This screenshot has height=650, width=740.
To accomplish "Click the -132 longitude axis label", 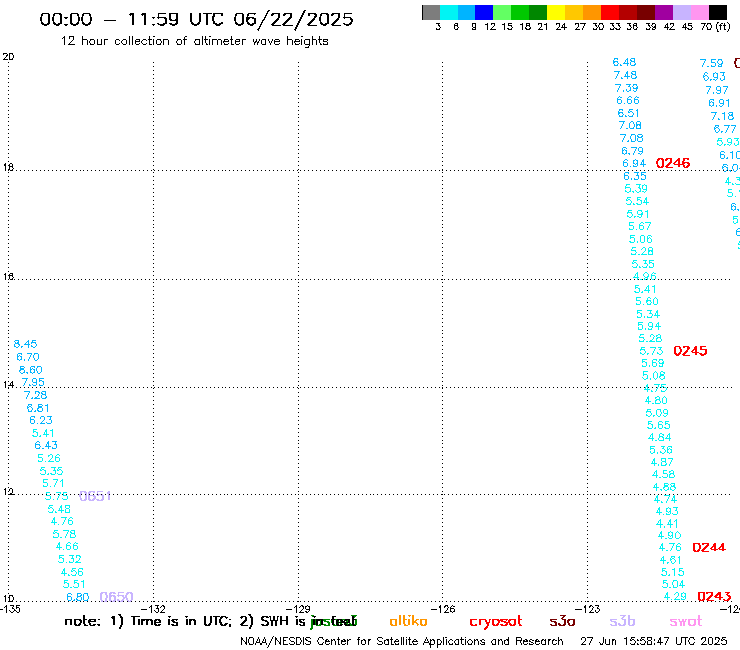I will (153, 609).
